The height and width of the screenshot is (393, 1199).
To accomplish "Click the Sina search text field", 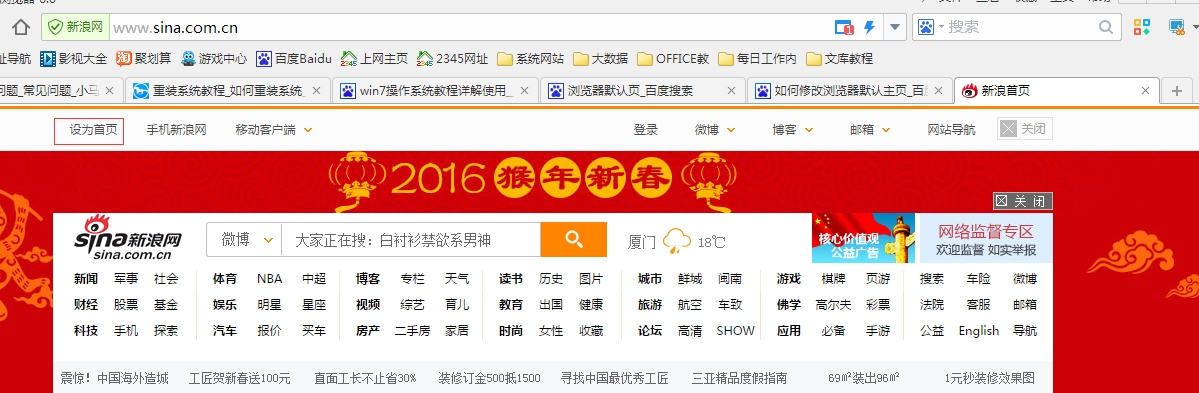I will click(x=411, y=240).
